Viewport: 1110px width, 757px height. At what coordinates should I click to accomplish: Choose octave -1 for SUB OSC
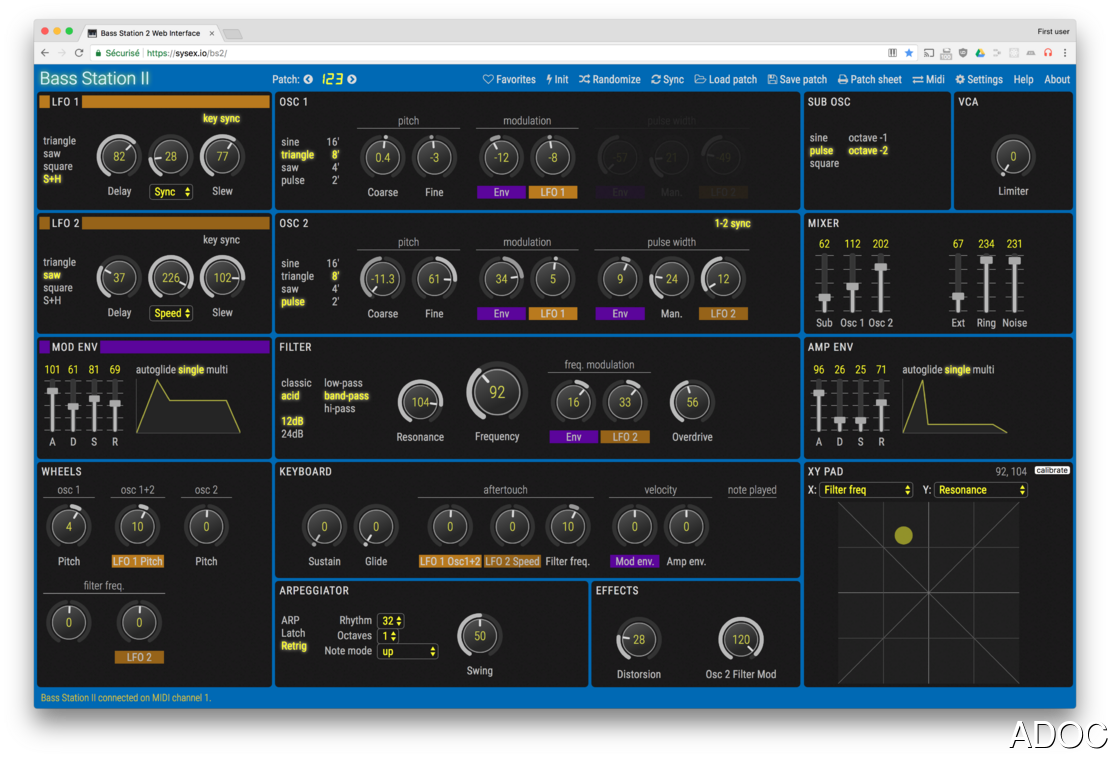[867, 137]
